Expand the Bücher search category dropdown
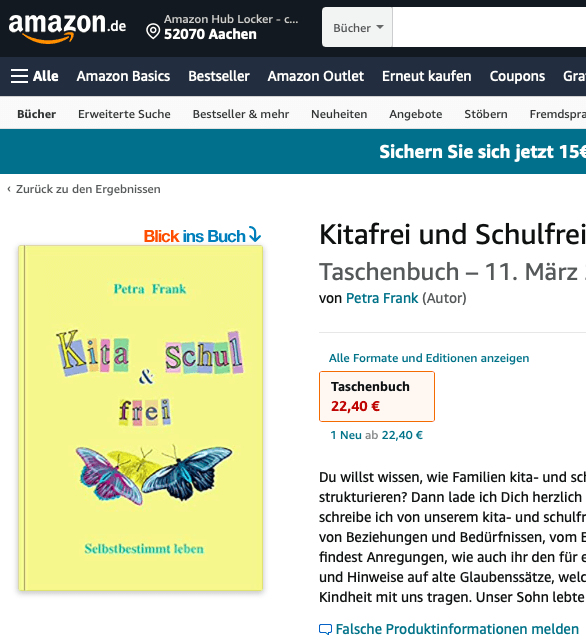Screen dimensions: 586x637 pyautogui.click(x=358, y=27)
